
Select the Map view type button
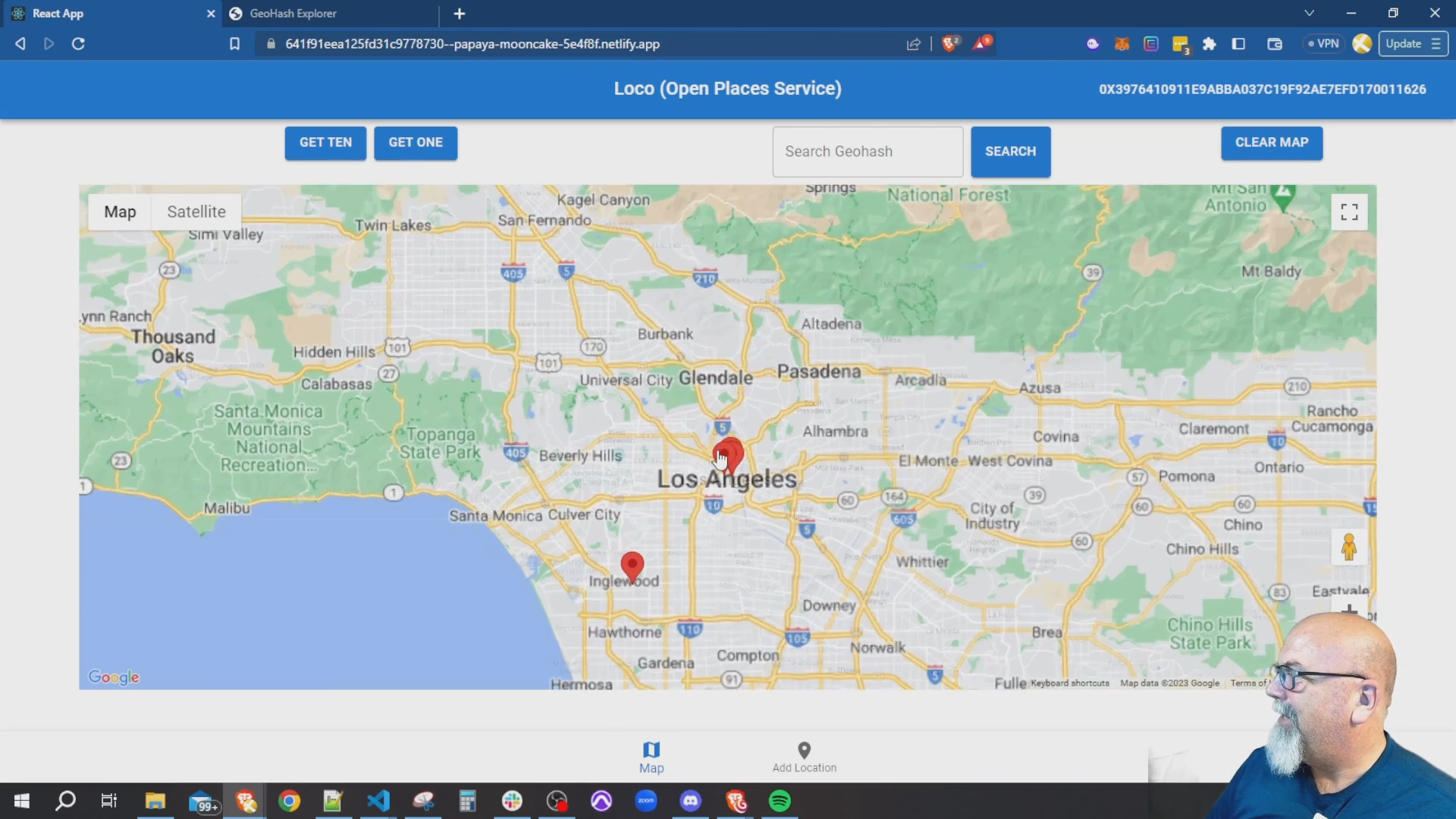pos(120,212)
